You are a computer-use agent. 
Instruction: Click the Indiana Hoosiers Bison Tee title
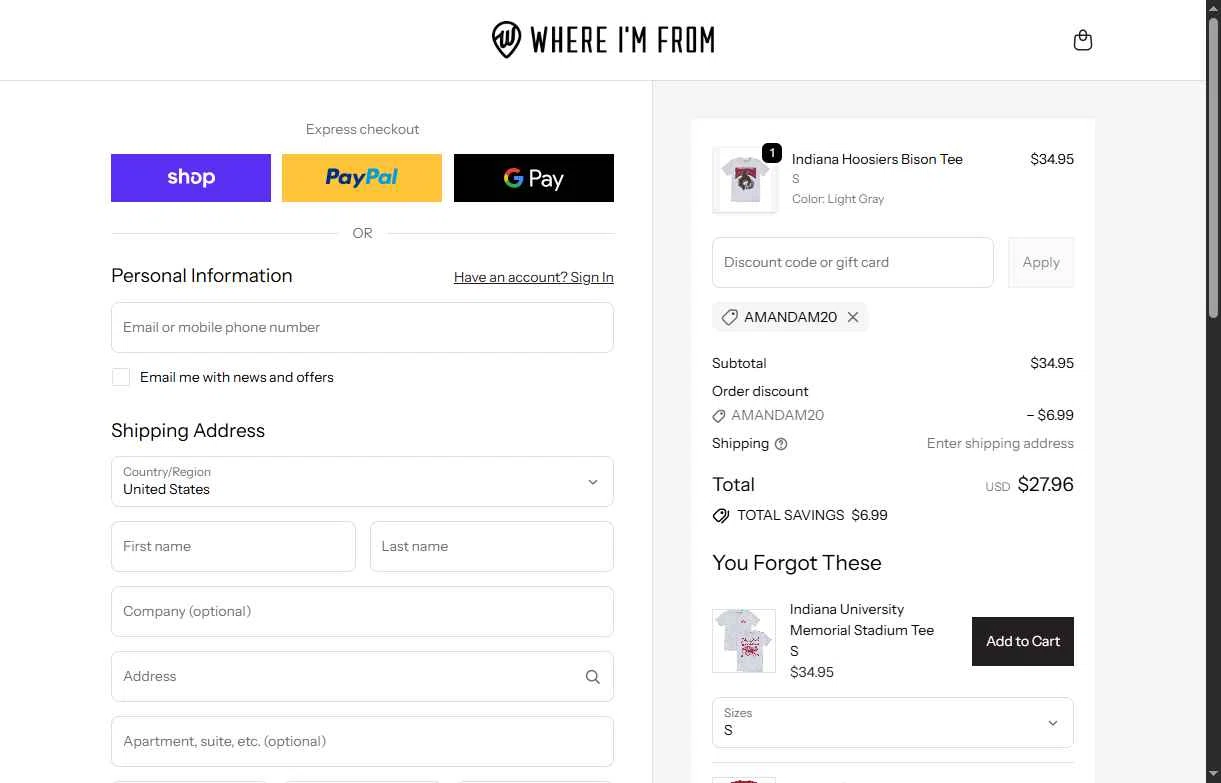[877, 159]
